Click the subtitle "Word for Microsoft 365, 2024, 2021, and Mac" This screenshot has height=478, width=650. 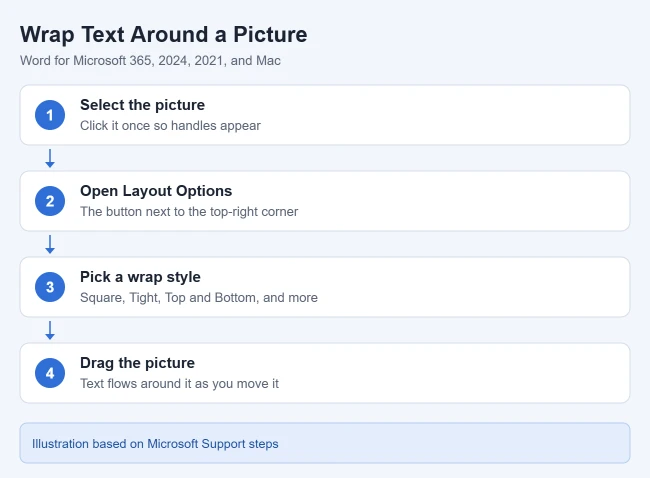pos(150,61)
